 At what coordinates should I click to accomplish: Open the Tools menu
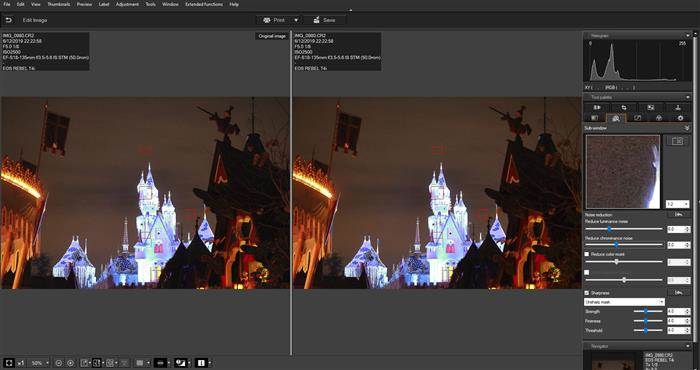150,4
